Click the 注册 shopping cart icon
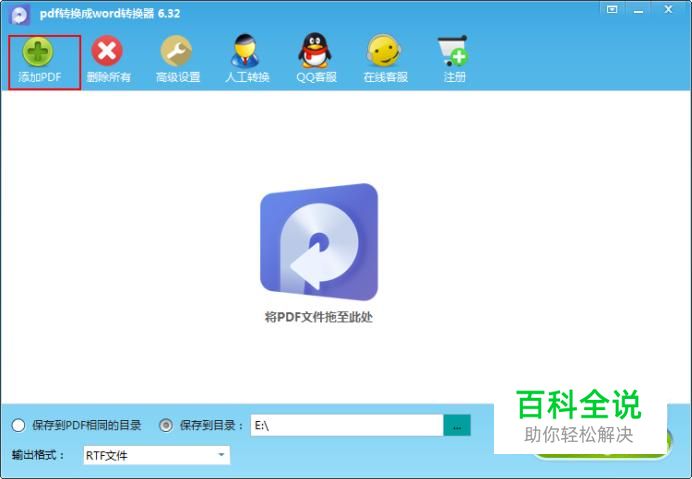The image size is (692, 479). tap(453, 51)
